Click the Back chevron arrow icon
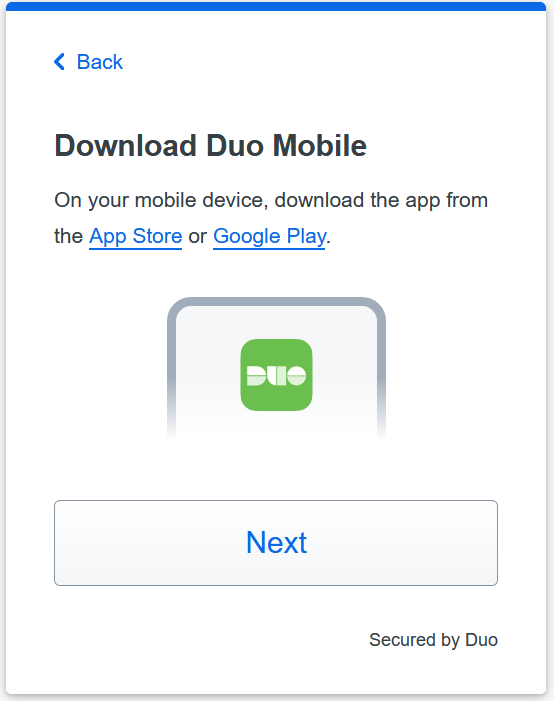554x701 pixels. pyautogui.click(x=59, y=62)
